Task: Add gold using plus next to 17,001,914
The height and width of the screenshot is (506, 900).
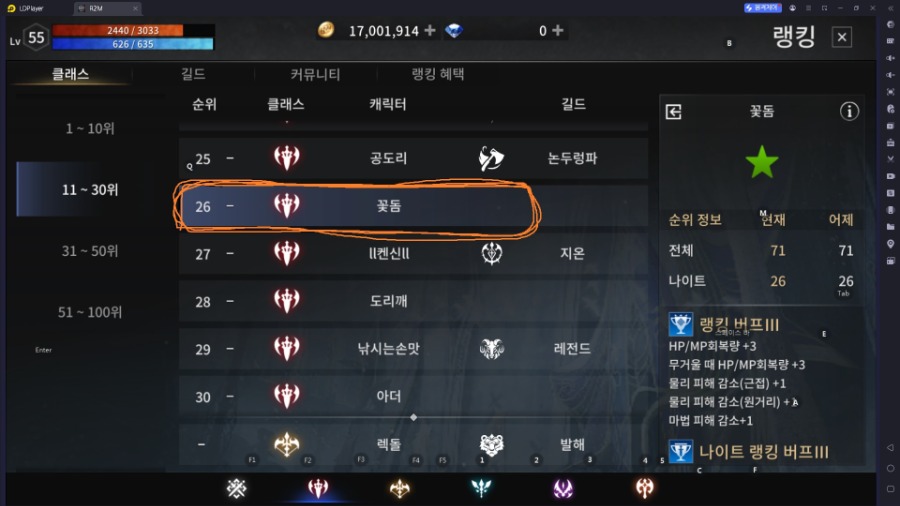Action: tap(430, 30)
